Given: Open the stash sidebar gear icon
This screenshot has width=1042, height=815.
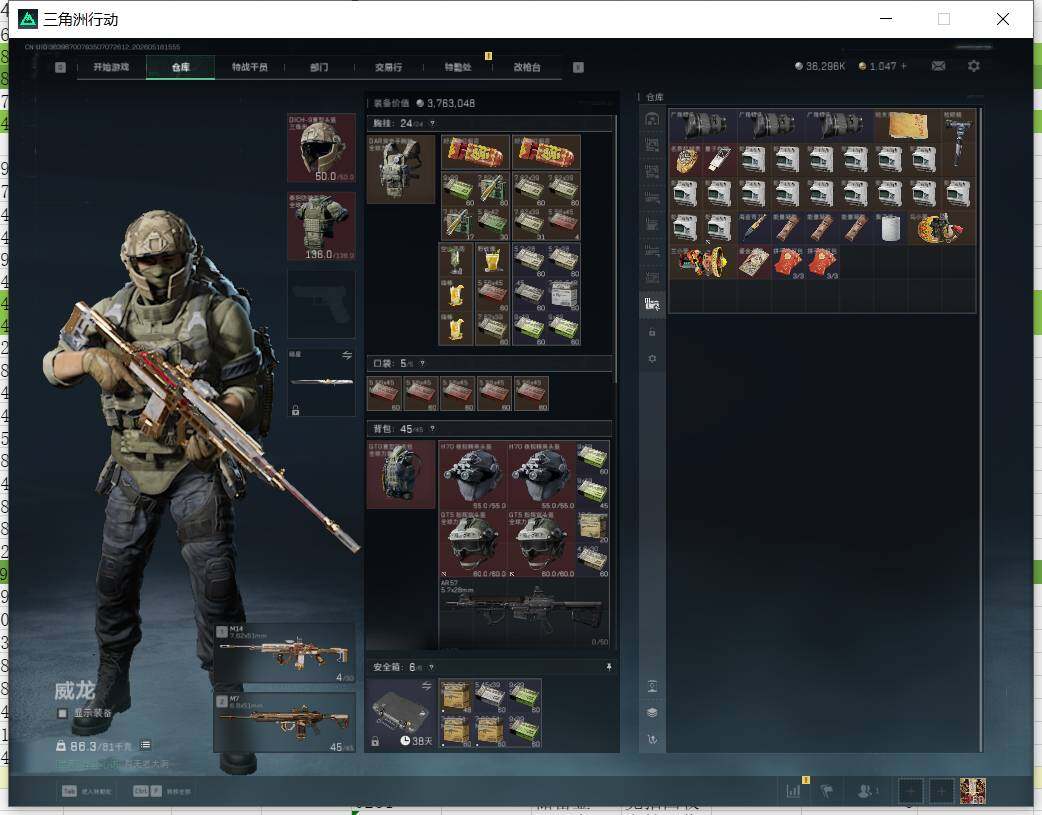Looking at the screenshot, I should tap(652, 358).
